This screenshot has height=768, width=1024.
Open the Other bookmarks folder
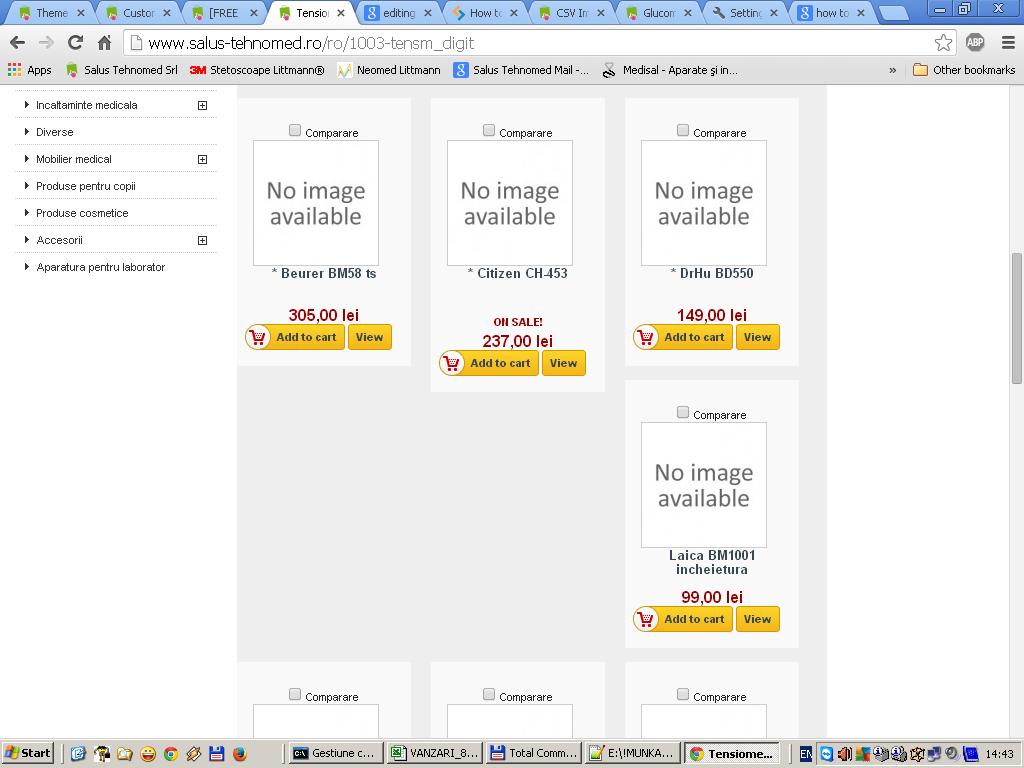pyautogui.click(x=964, y=70)
